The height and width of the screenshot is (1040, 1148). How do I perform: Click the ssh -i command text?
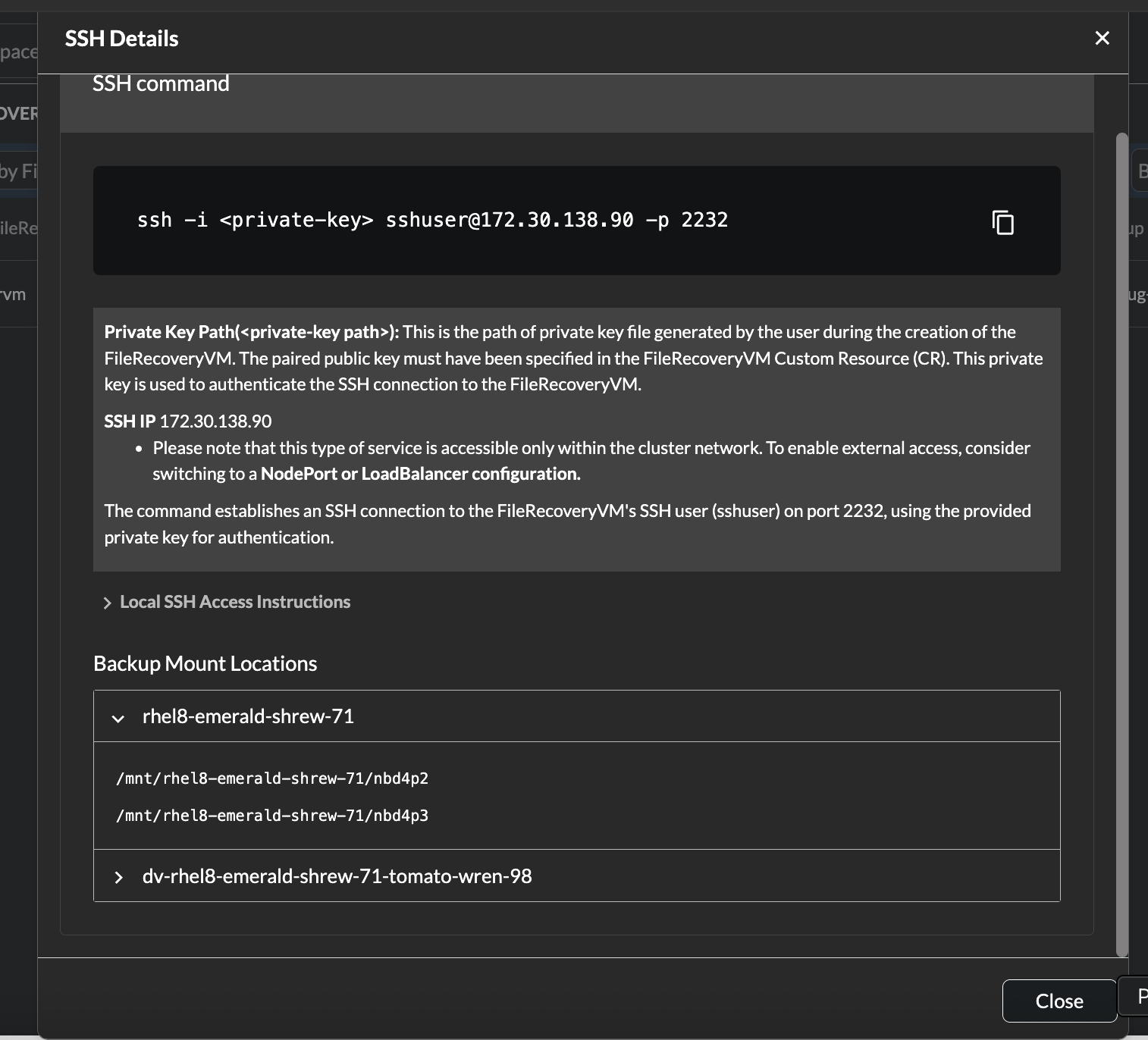point(432,220)
